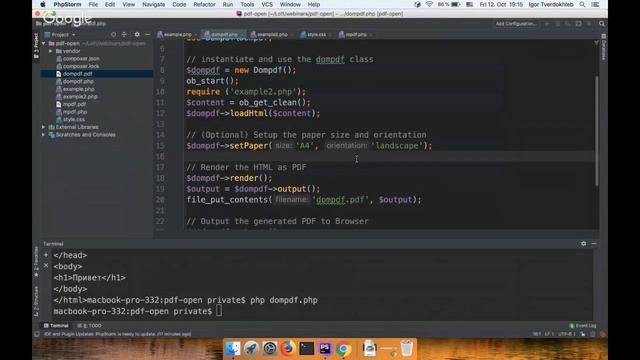This screenshot has width=640, height=360.
Task: Click the locate/scroll from source icon in Project panel
Action: [x=113, y=35]
